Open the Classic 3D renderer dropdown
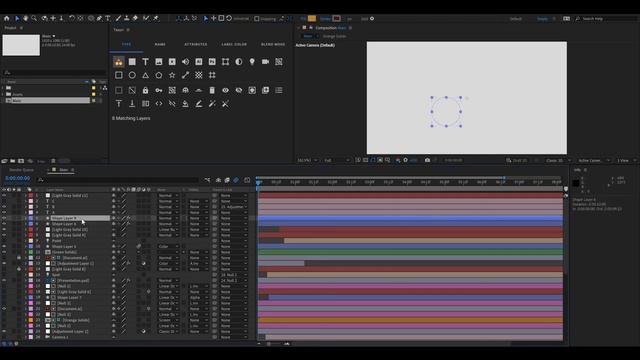This screenshot has width=640, height=360. [558, 160]
